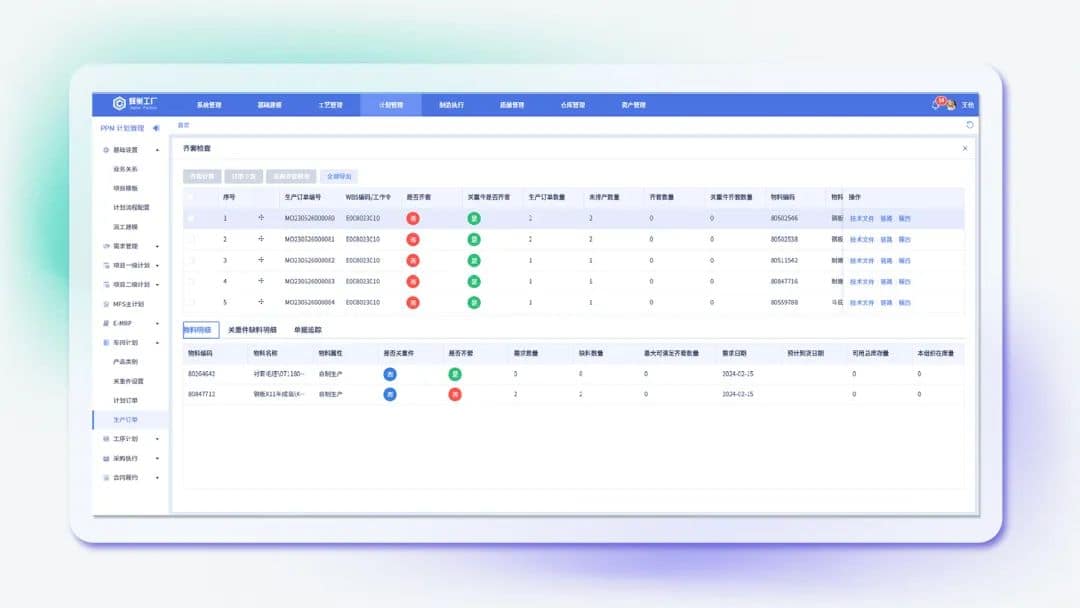Select the 物料明细 tab
The height and width of the screenshot is (608, 1080).
[200, 330]
